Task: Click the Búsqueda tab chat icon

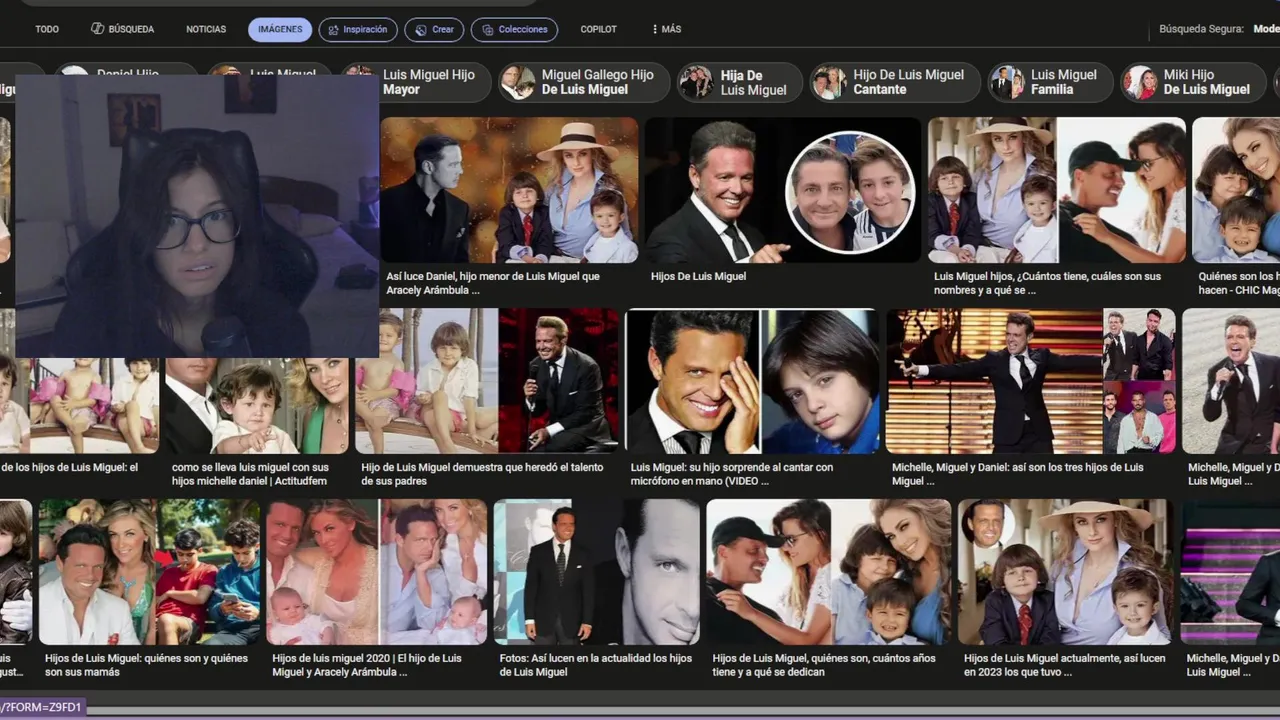Action: point(98,30)
